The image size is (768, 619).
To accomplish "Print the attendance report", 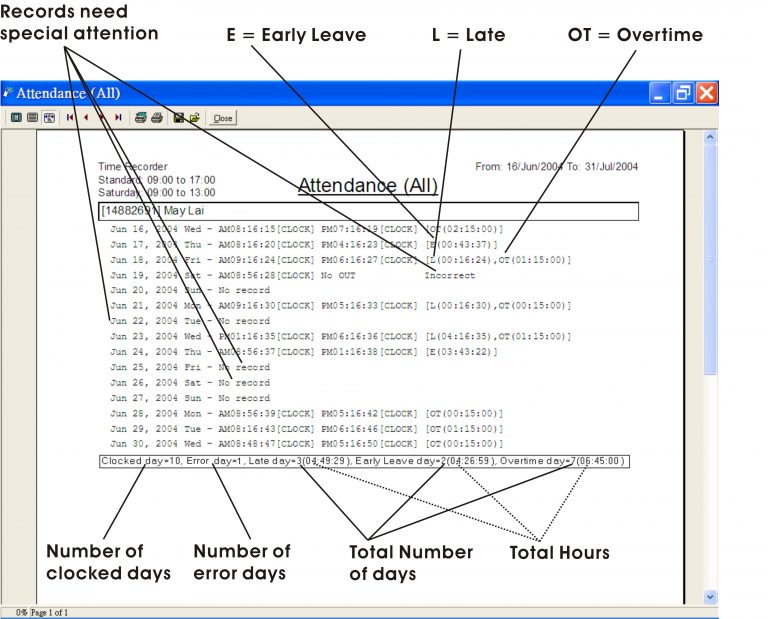I will coord(157,117).
